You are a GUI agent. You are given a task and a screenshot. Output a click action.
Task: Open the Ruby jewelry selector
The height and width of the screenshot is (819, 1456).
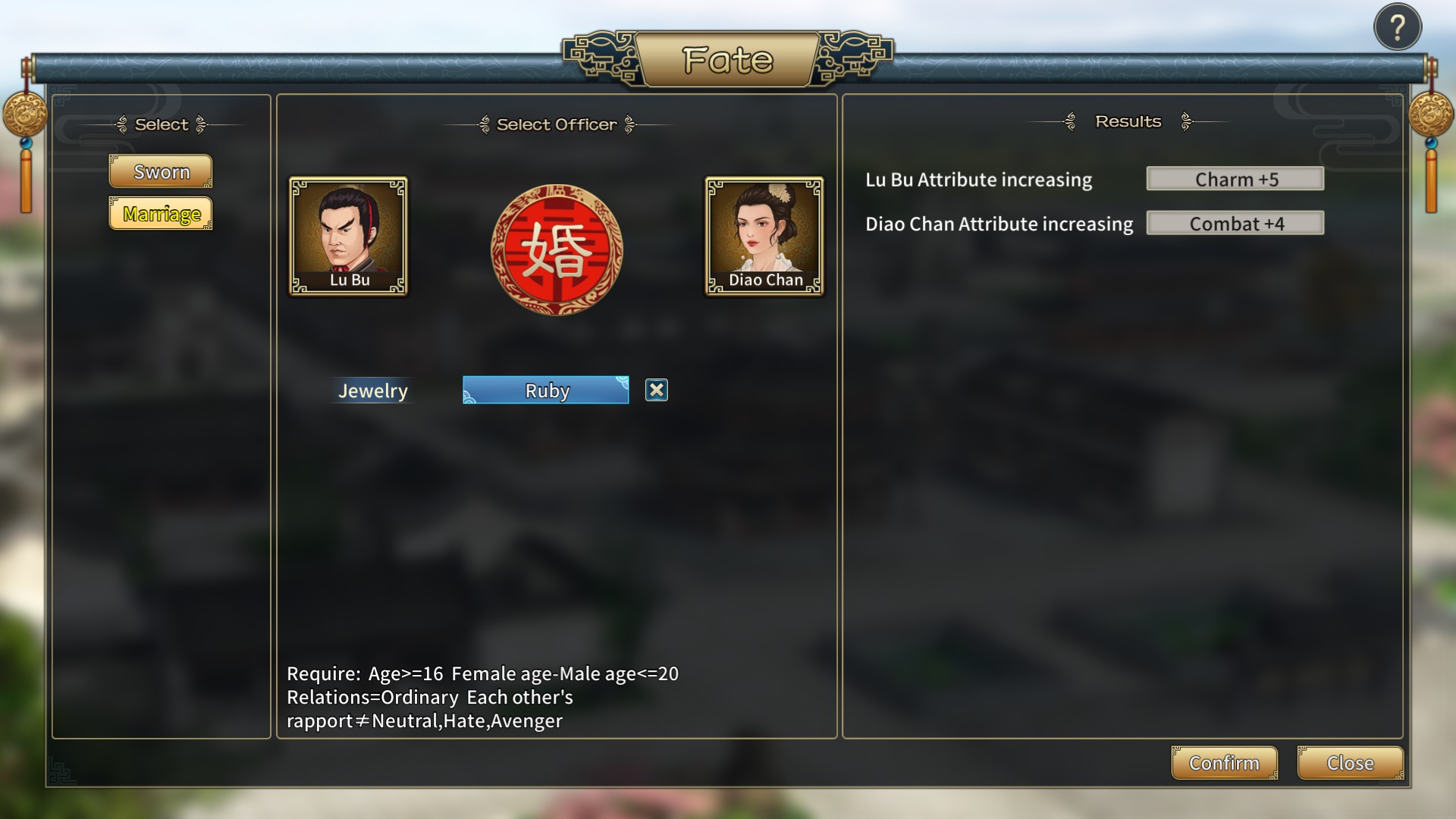546,390
